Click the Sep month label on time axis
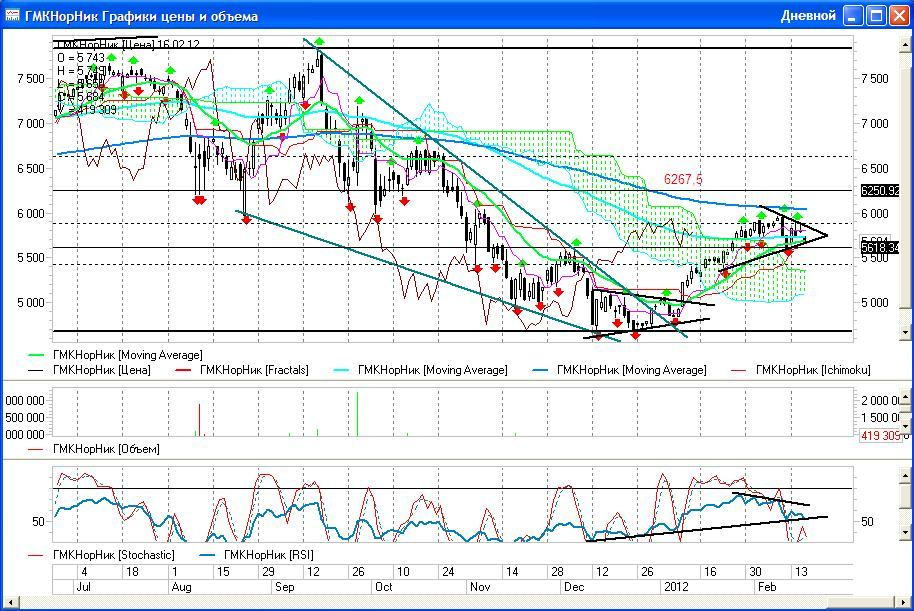914x611 pixels. point(284,587)
